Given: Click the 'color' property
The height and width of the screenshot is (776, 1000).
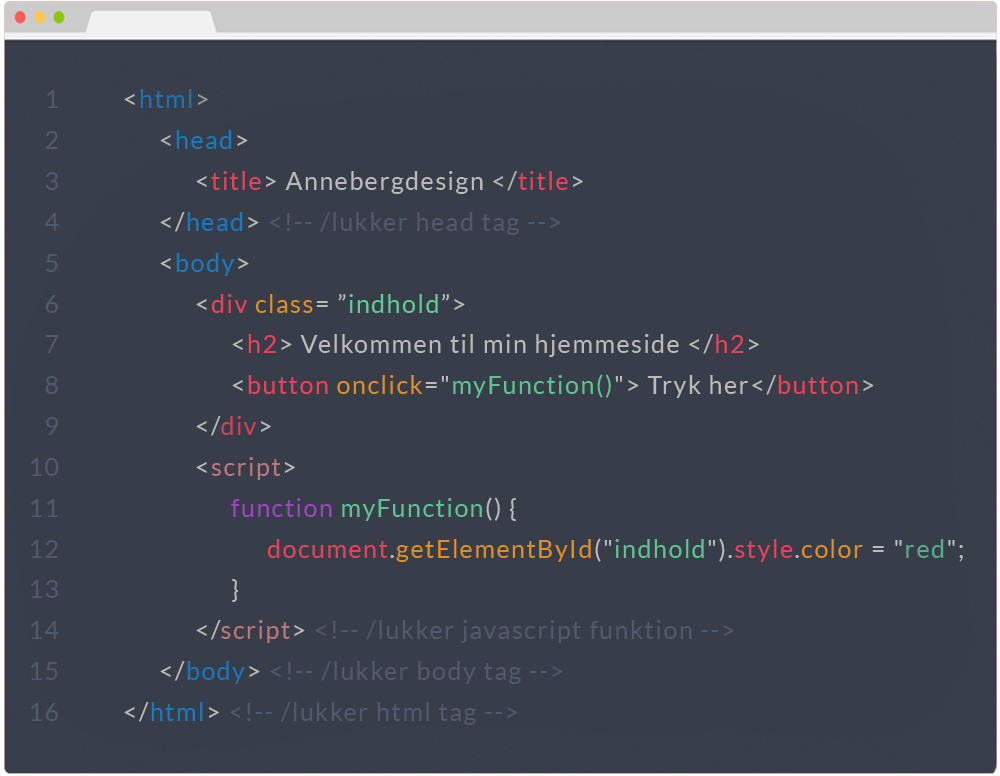Looking at the screenshot, I should pos(832,550).
